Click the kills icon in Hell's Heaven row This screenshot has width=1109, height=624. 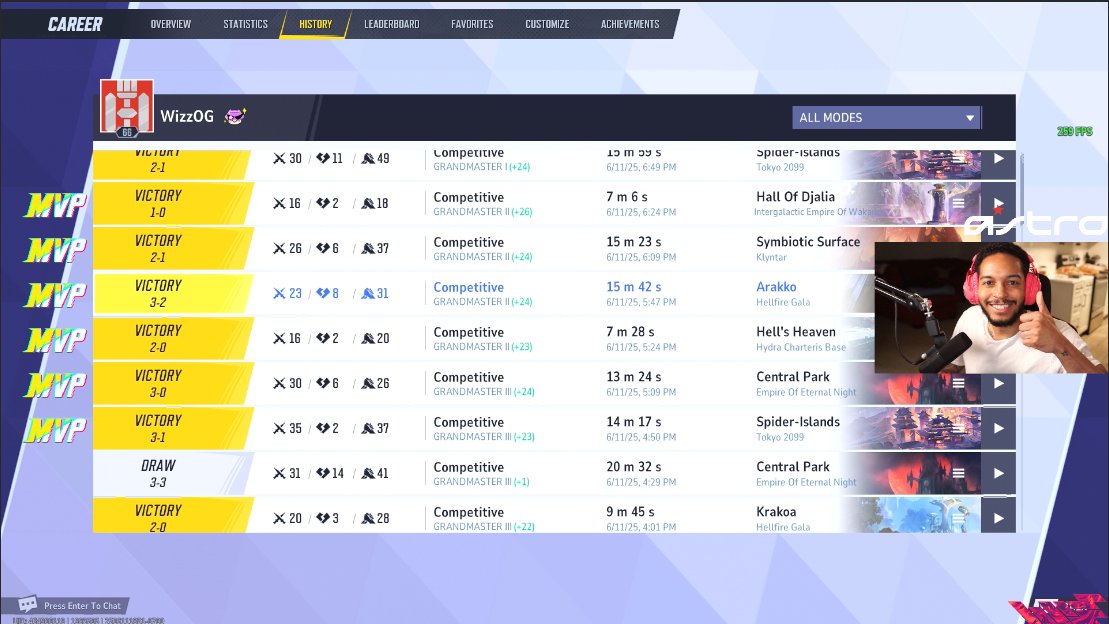pos(279,338)
